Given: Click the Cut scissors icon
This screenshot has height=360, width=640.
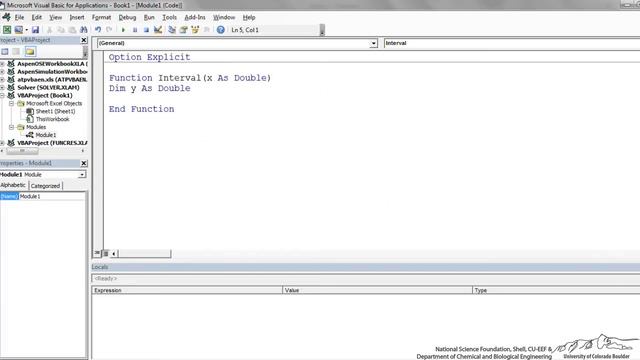Looking at the screenshot, I should coord(49,30).
